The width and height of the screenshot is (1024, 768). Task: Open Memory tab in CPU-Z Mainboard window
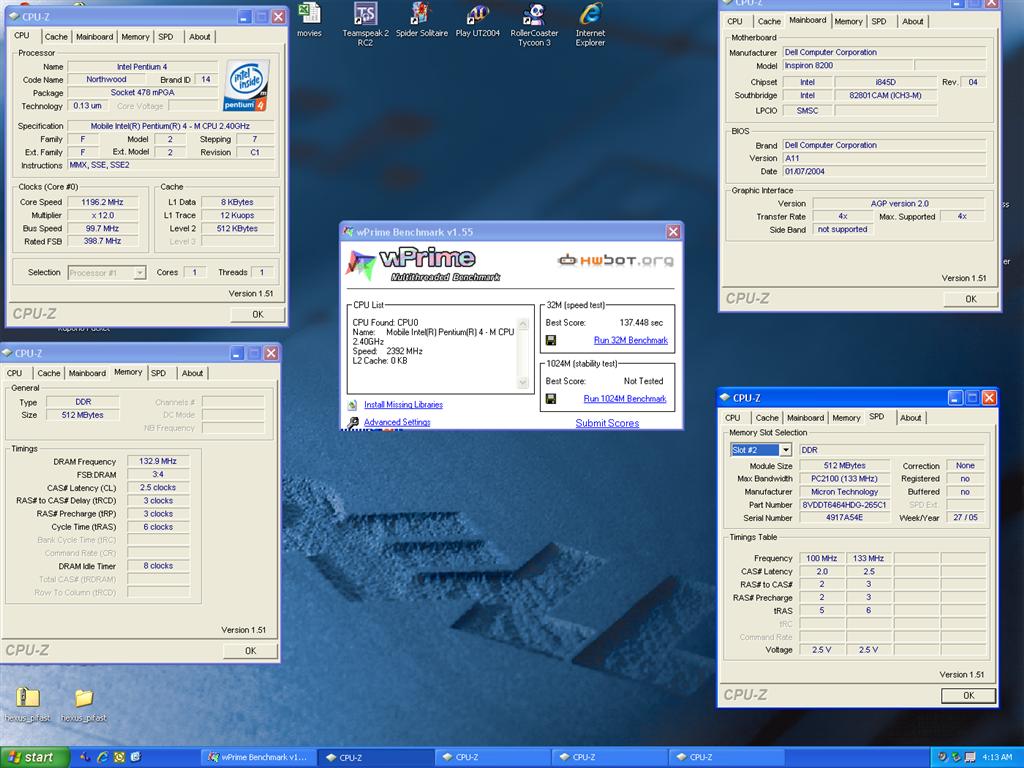848,21
